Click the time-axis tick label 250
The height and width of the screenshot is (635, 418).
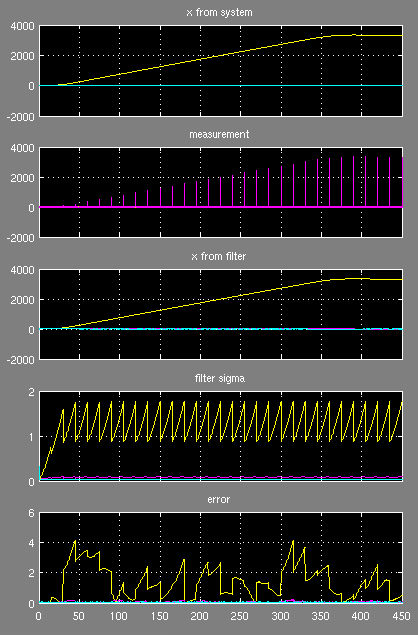point(240,616)
